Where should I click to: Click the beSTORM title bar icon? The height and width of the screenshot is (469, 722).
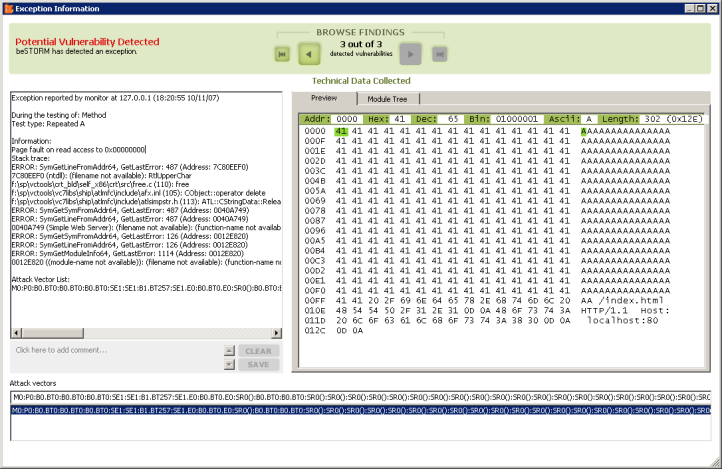click(x=8, y=8)
